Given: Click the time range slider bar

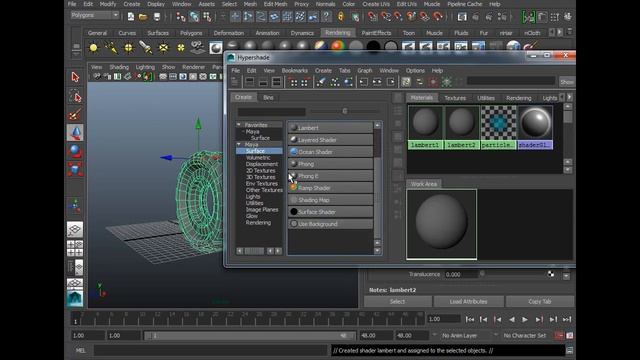Looking at the screenshot, I should click(x=250, y=336).
